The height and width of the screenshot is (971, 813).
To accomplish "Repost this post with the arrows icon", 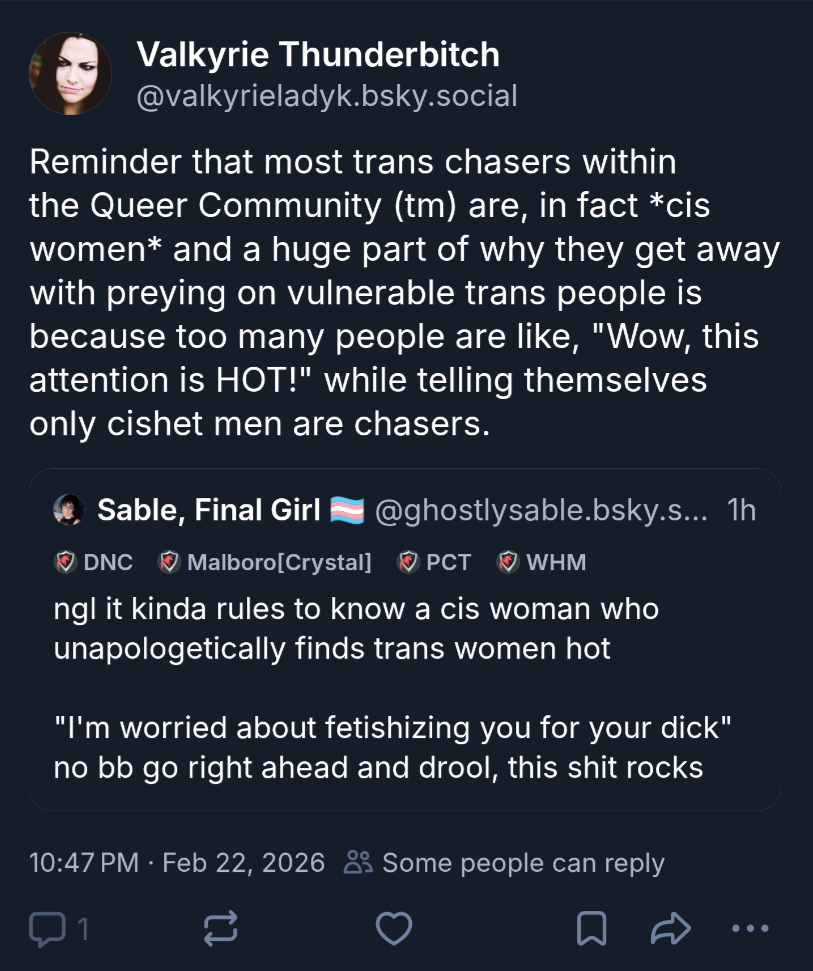I will (219, 930).
